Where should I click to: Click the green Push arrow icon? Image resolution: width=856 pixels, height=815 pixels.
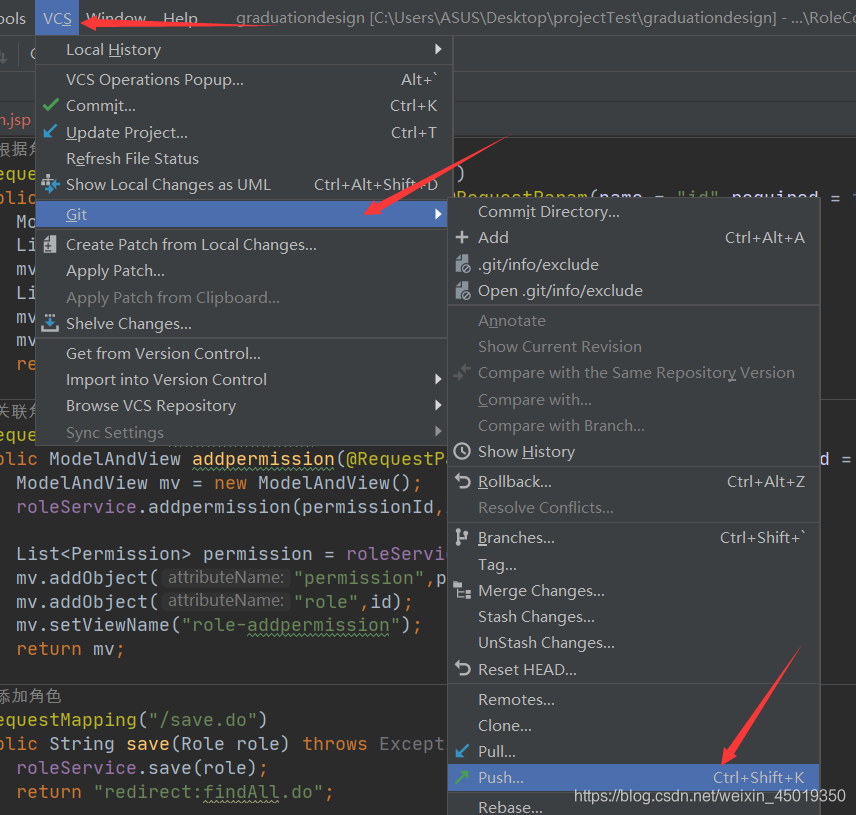tap(462, 777)
